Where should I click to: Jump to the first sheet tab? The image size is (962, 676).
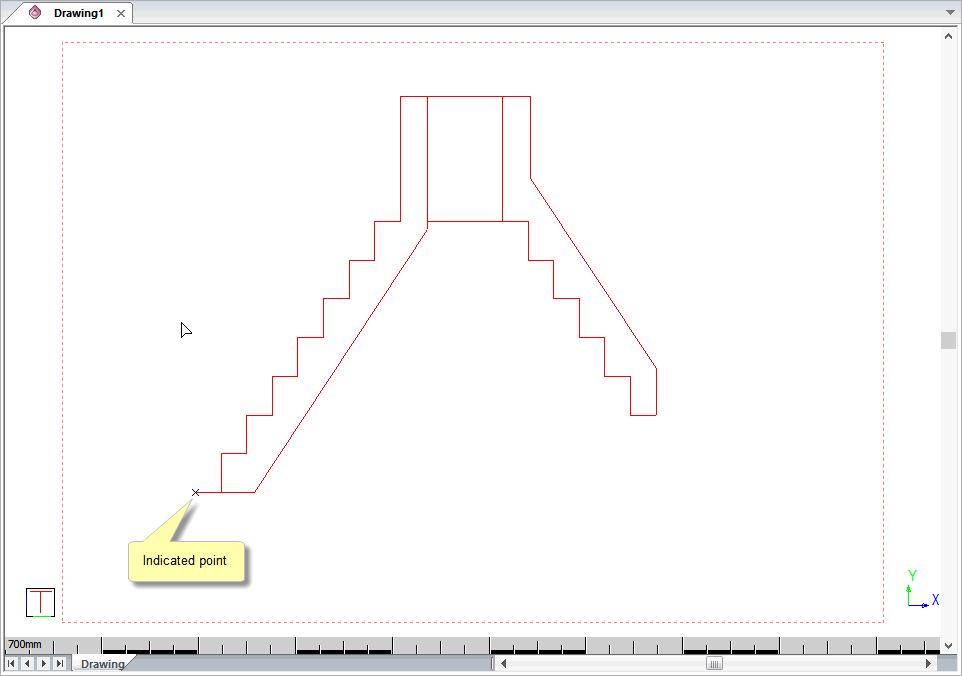(12, 663)
